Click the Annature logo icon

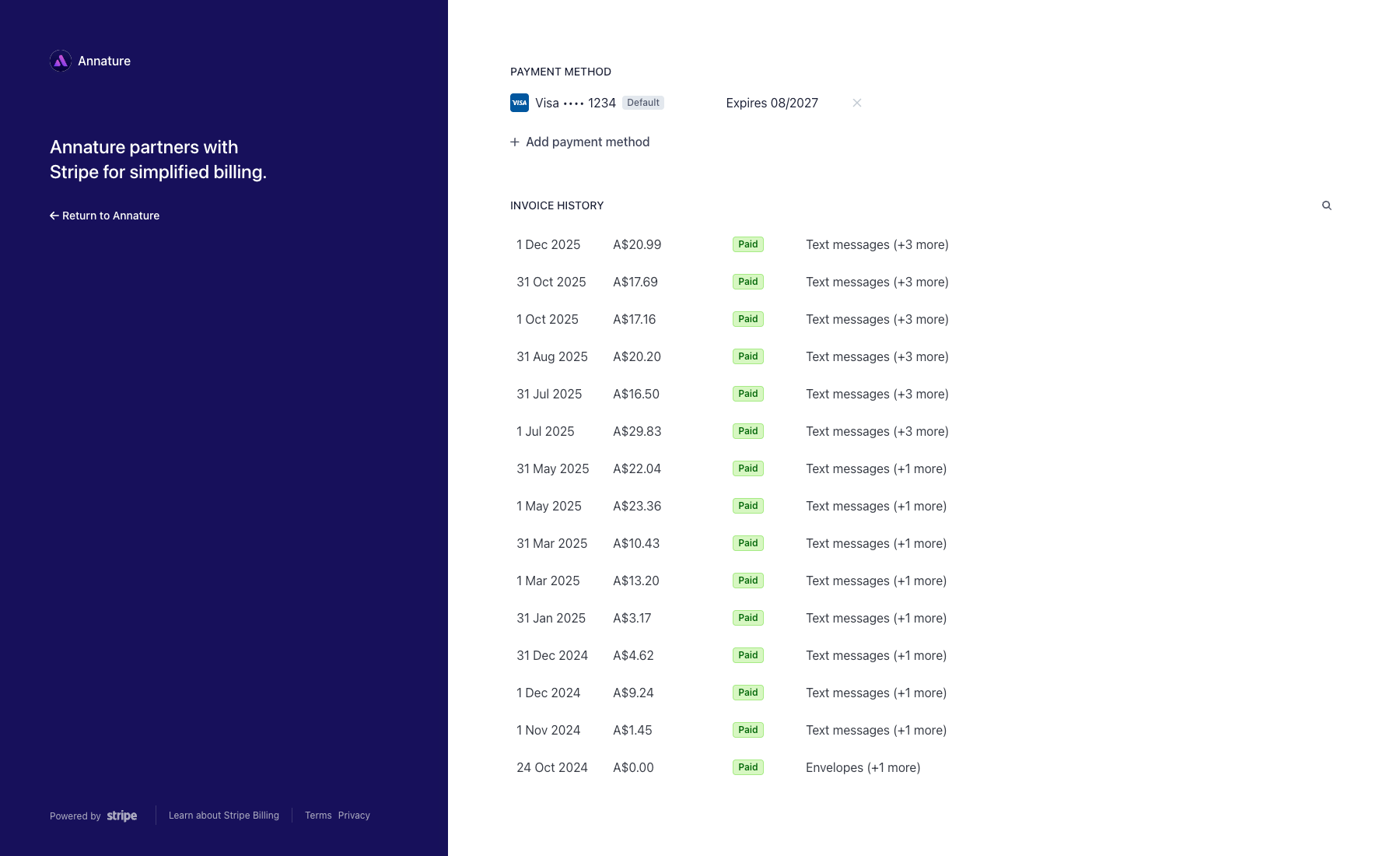click(x=61, y=61)
